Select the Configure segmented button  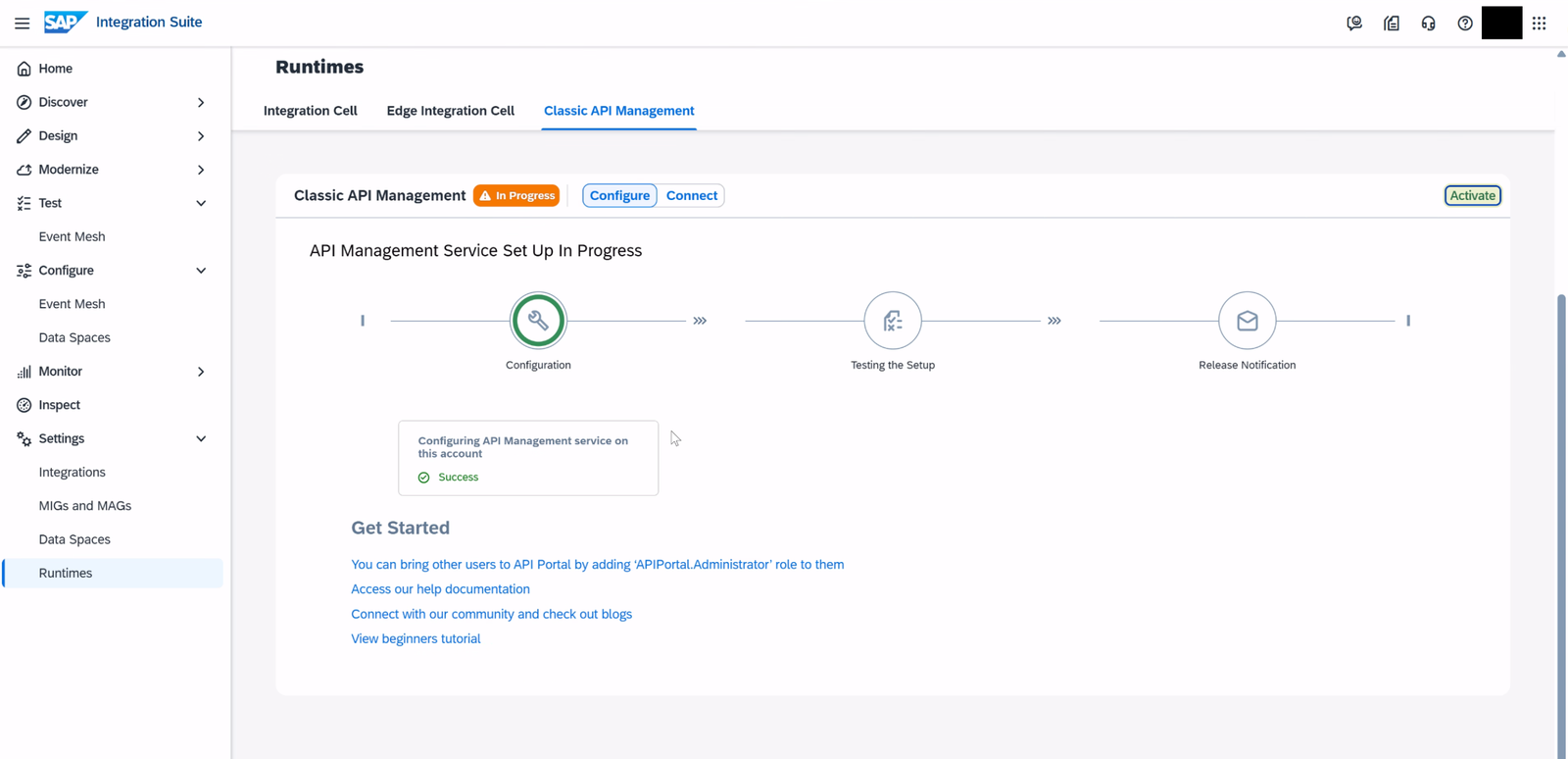pos(619,195)
